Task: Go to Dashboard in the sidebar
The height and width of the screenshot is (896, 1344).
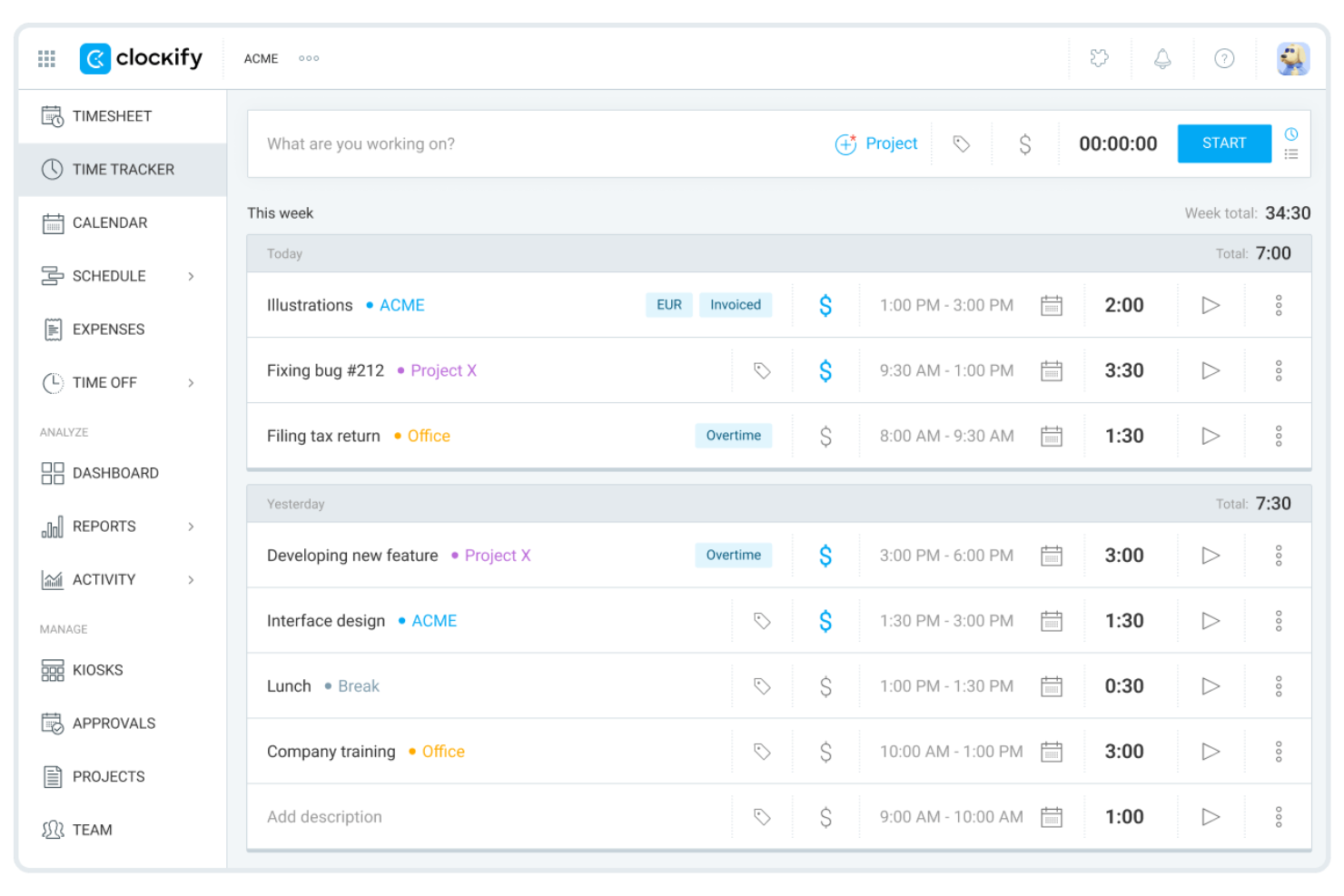Action: (115, 474)
